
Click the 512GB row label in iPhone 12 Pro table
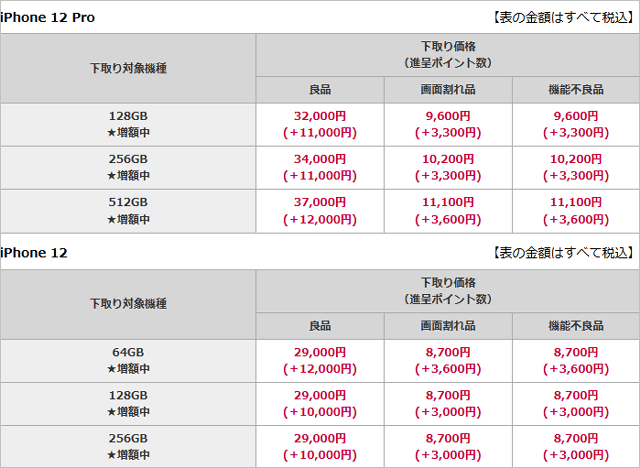coord(128,211)
